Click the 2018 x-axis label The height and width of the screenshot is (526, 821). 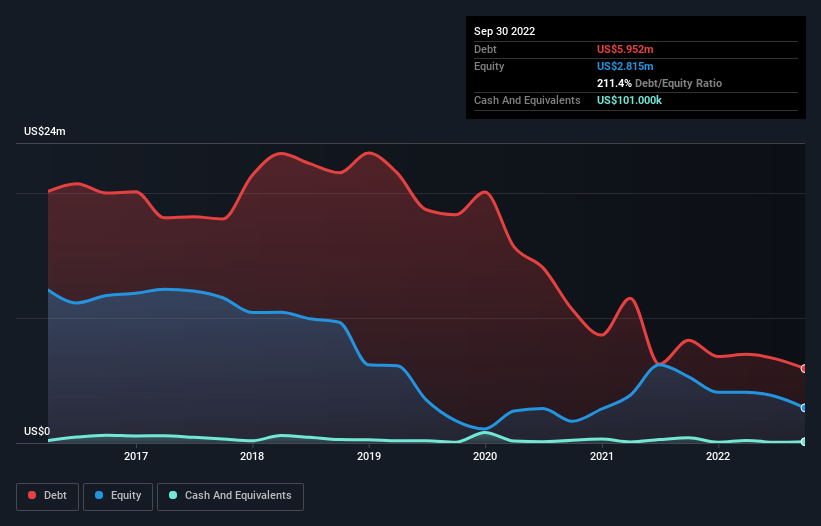coord(252,456)
